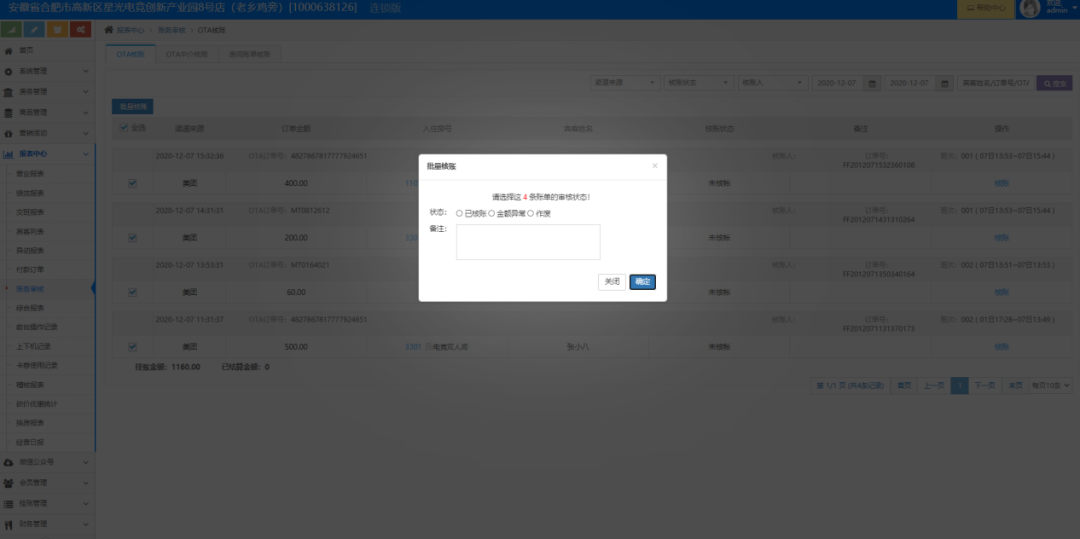
Task: Click the 微信公众号 cloud icon
Action: (8, 463)
